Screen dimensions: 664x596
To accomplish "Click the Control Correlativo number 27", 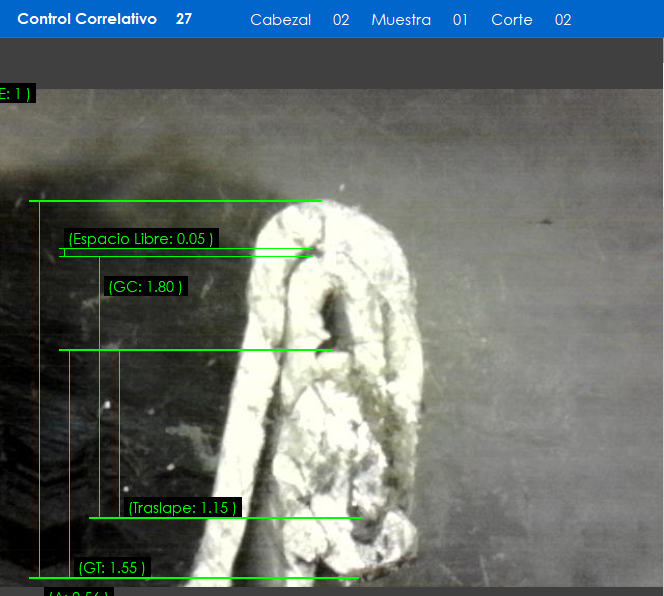I will [x=184, y=19].
